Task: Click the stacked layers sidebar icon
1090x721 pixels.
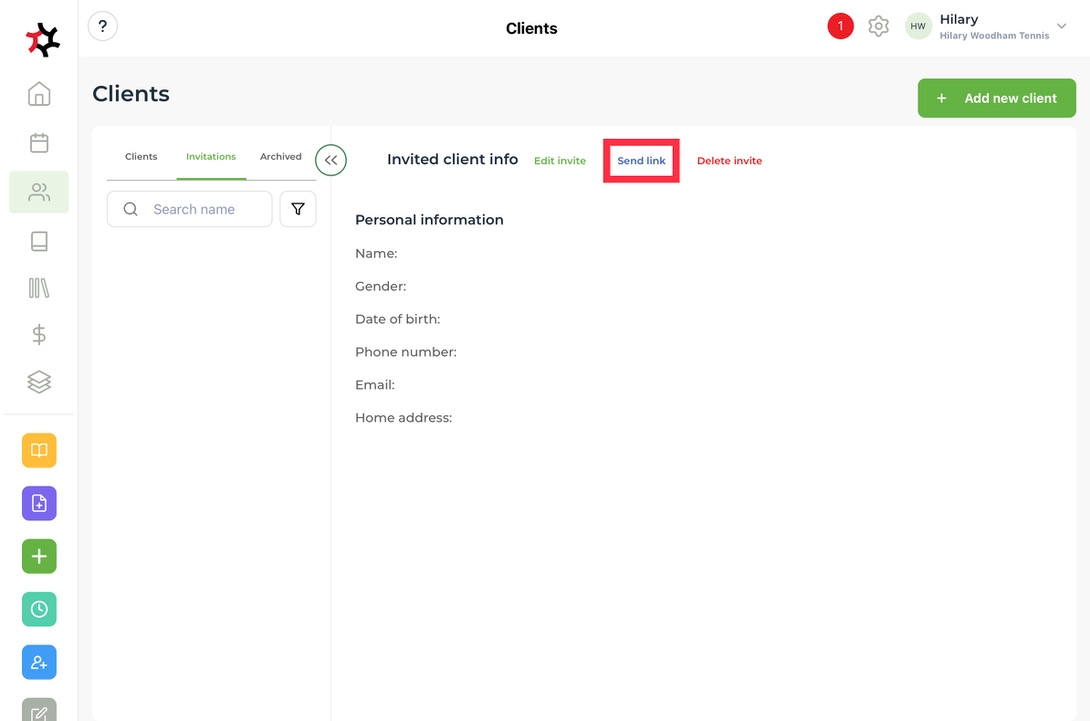Action: tap(39, 382)
